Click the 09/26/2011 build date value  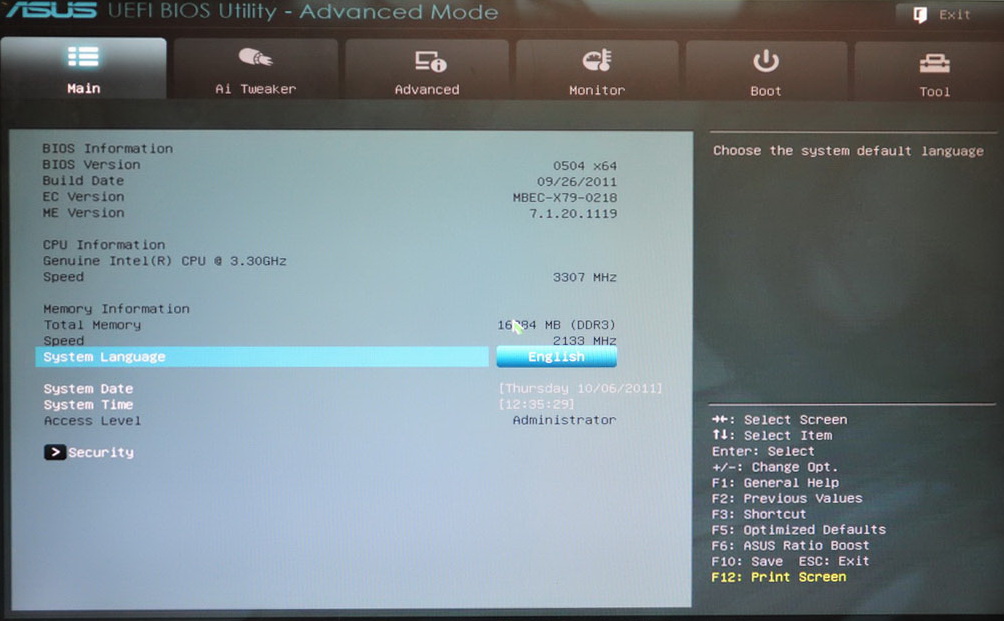pos(577,182)
